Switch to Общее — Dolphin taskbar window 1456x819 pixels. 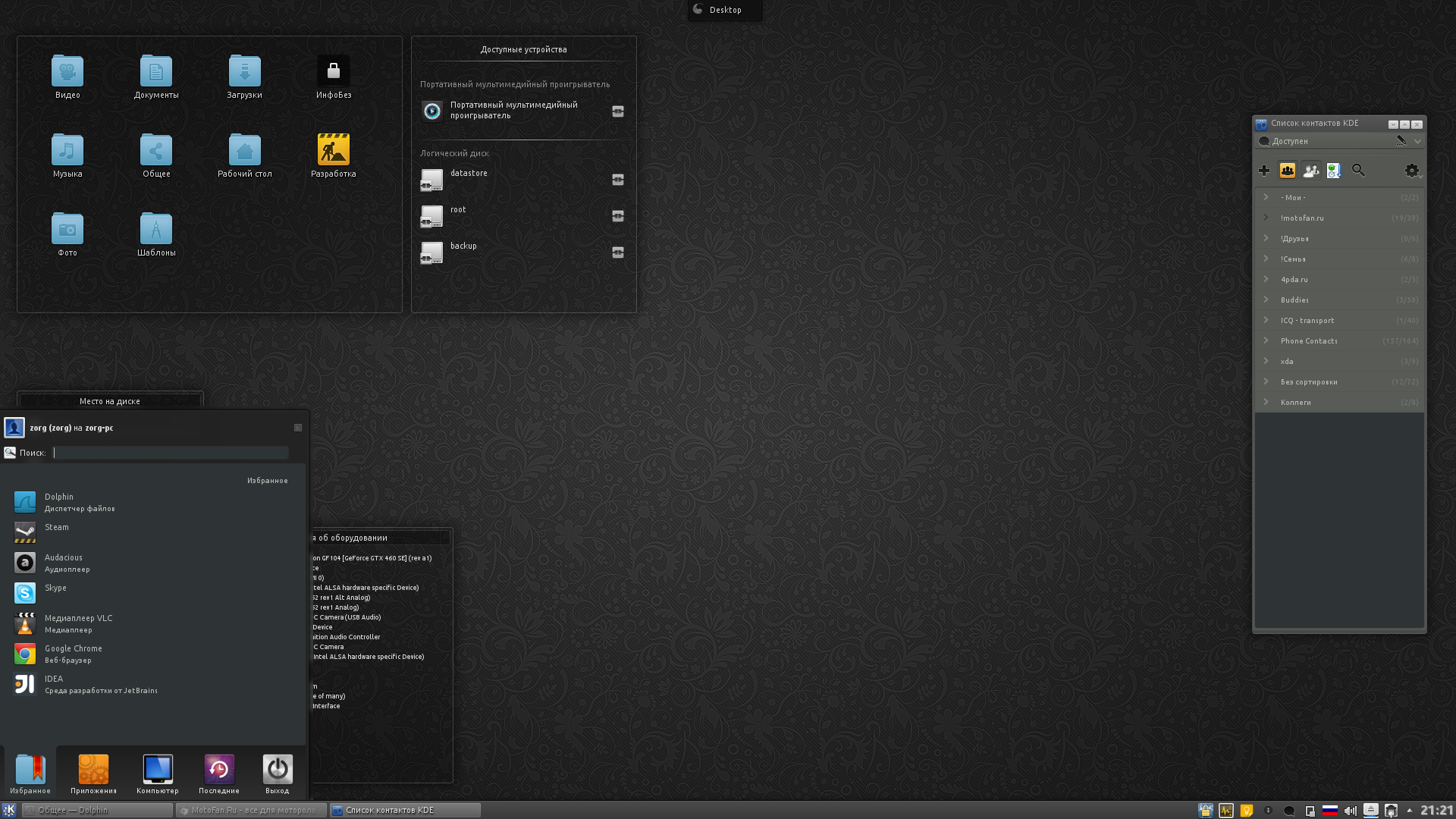coord(97,810)
